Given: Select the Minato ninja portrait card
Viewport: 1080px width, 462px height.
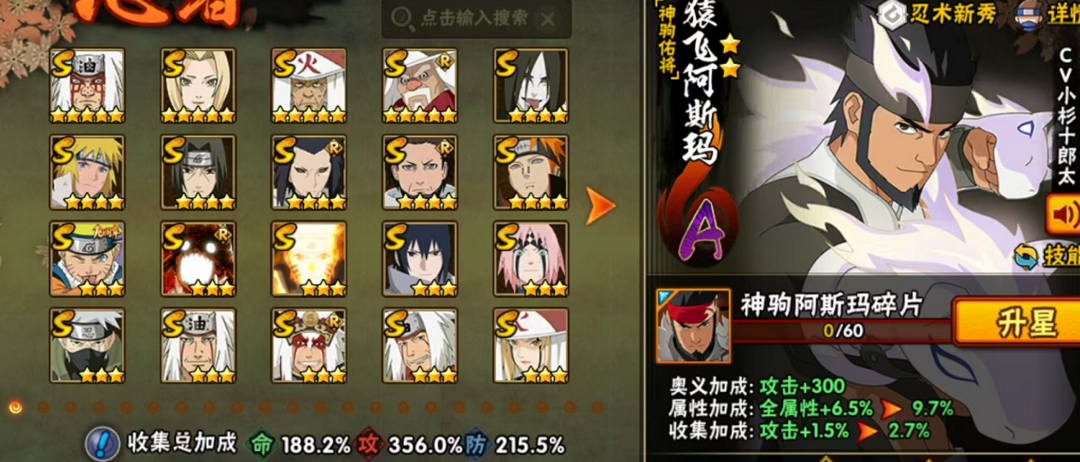Looking at the screenshot, I should (x=87, y=172).
